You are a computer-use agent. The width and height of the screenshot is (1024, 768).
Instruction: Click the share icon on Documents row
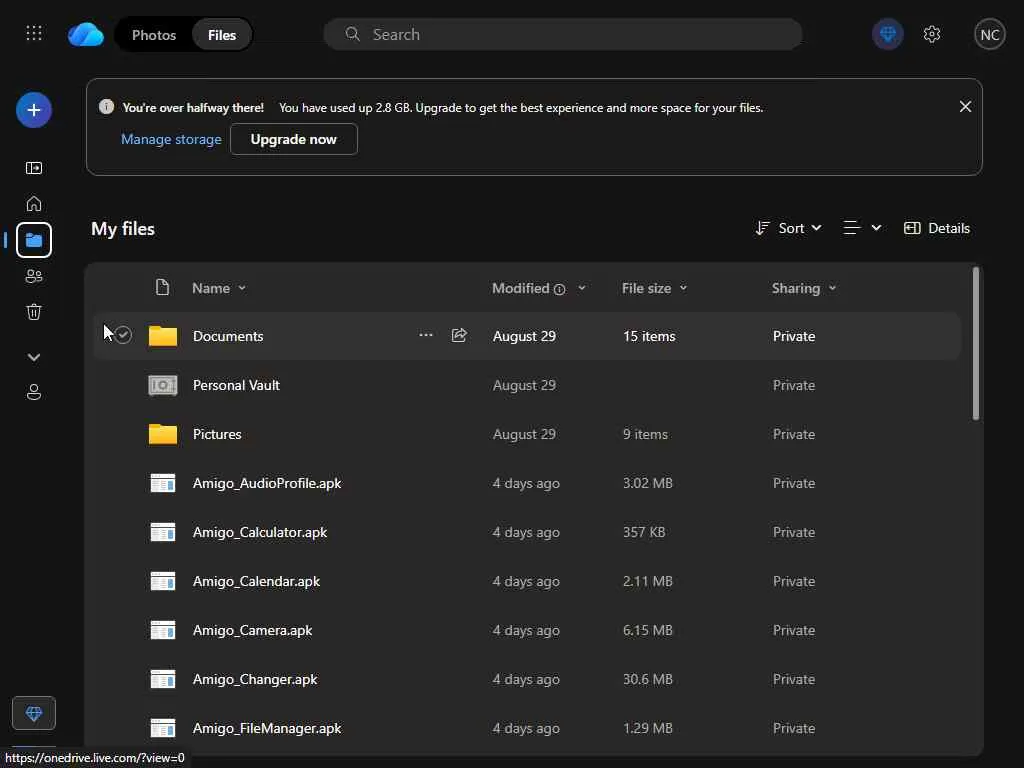pyautogui.click(x=459, y=336)
